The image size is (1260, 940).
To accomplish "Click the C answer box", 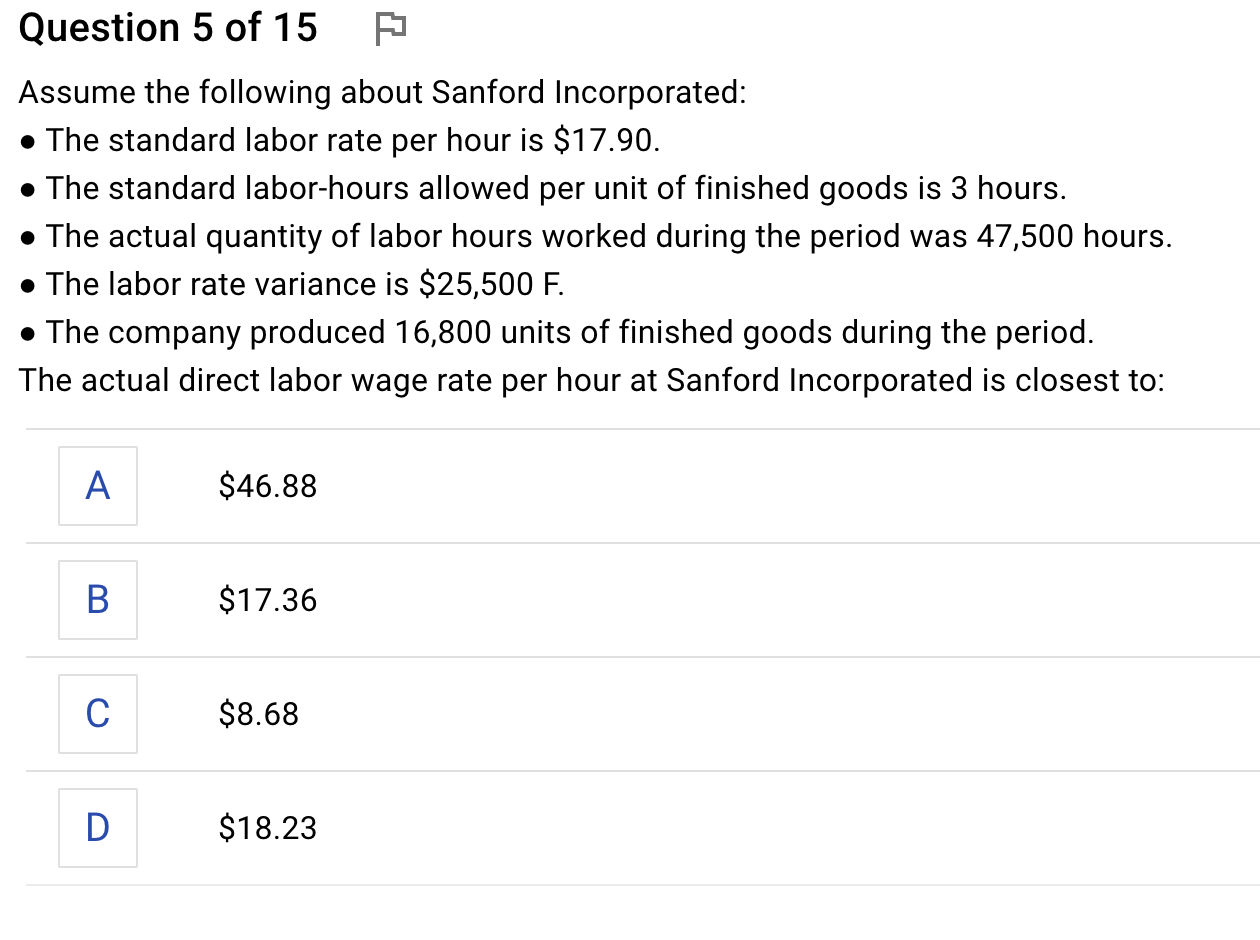I will click(x=97, y=714).
